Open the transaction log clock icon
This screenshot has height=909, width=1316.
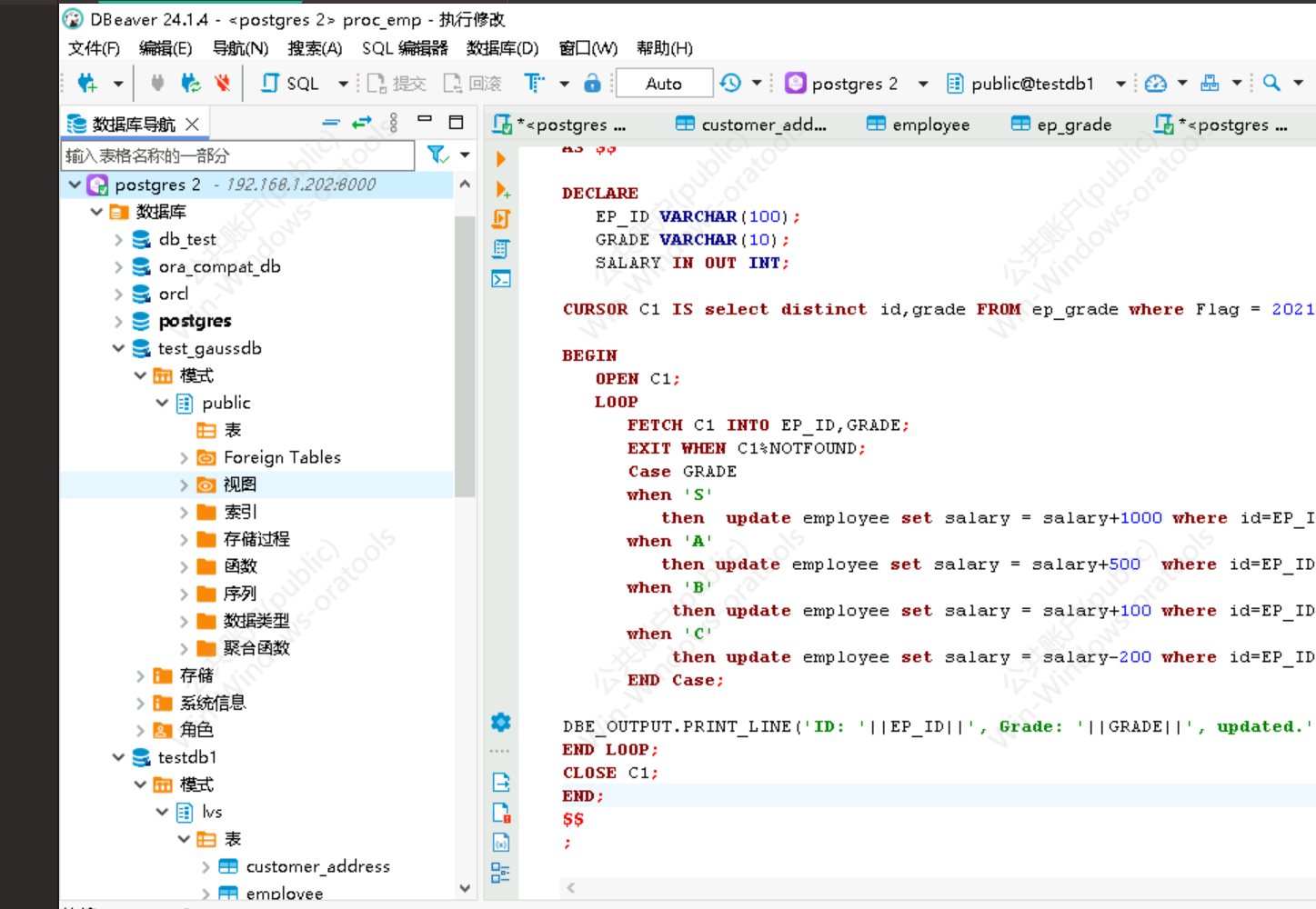point(730,84)
